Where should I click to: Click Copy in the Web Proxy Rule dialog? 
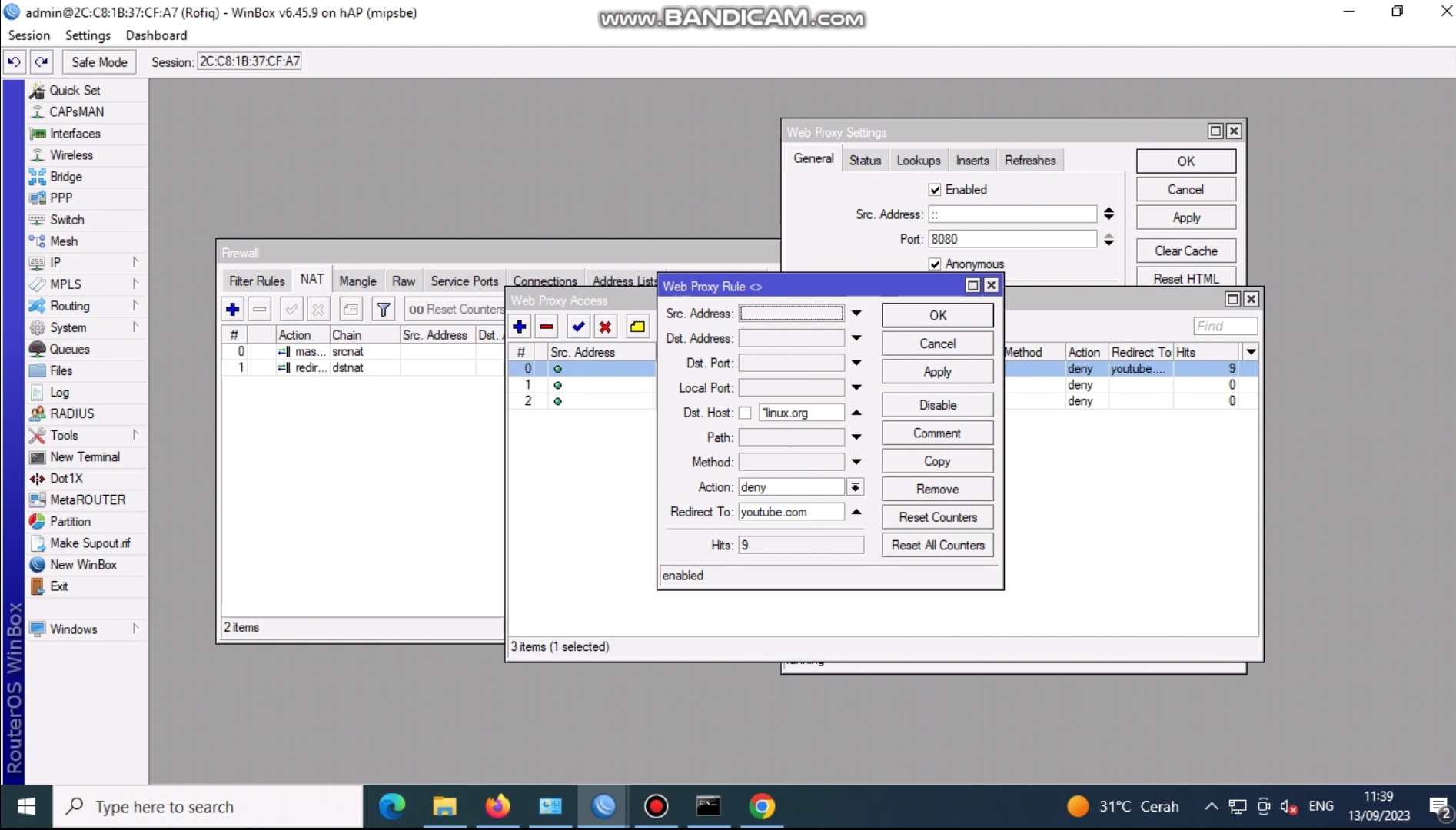[937, 461]
